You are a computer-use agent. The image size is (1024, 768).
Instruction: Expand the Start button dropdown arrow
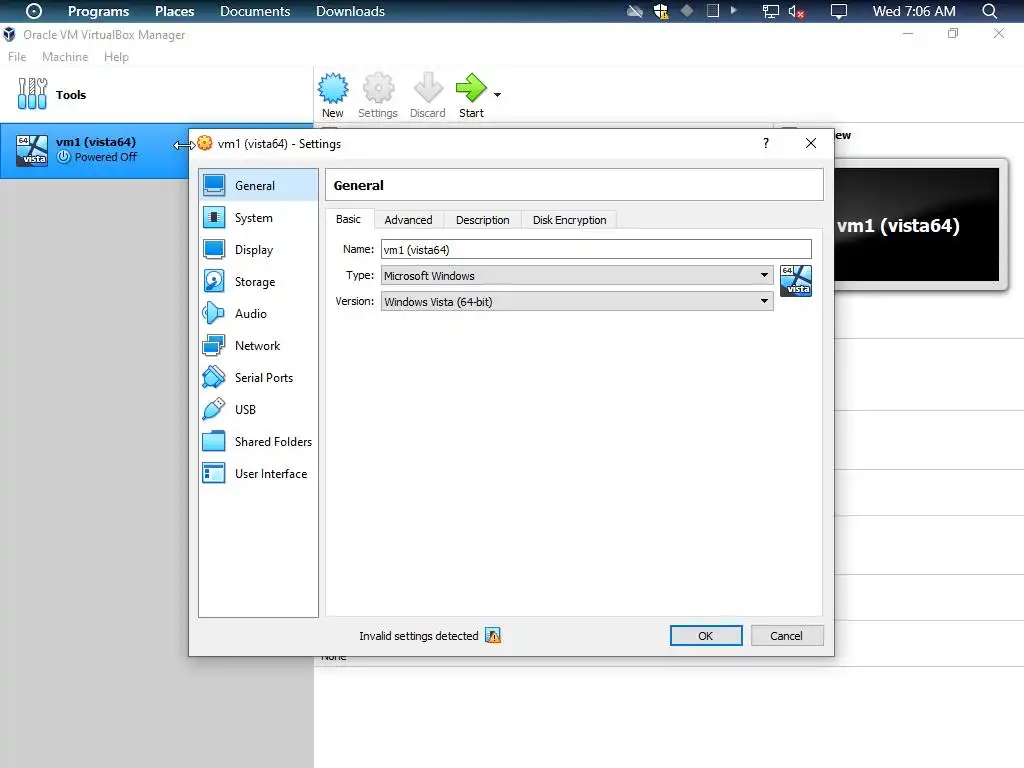[498, 95]
